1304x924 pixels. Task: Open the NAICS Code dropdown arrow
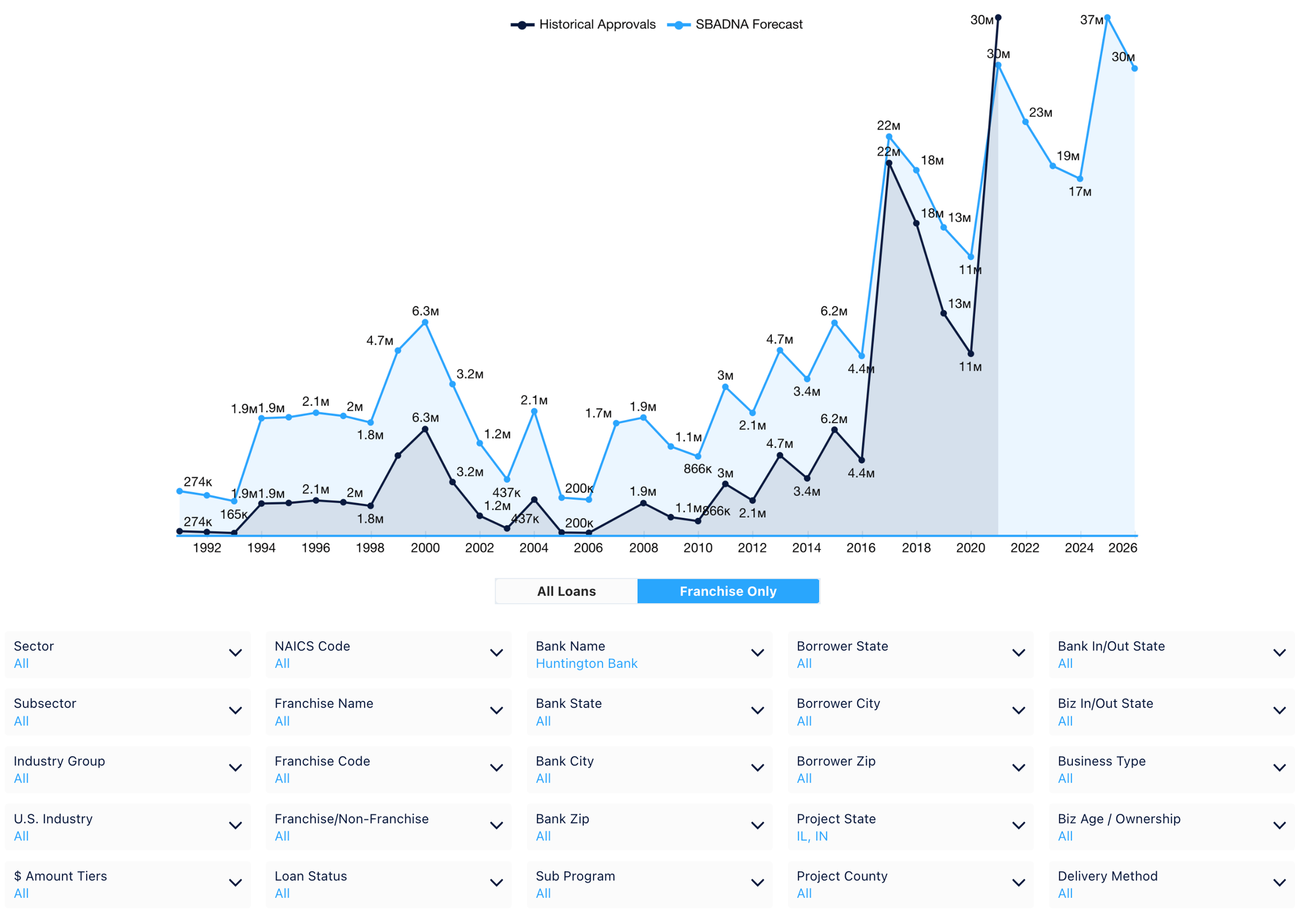pos(497,653)
